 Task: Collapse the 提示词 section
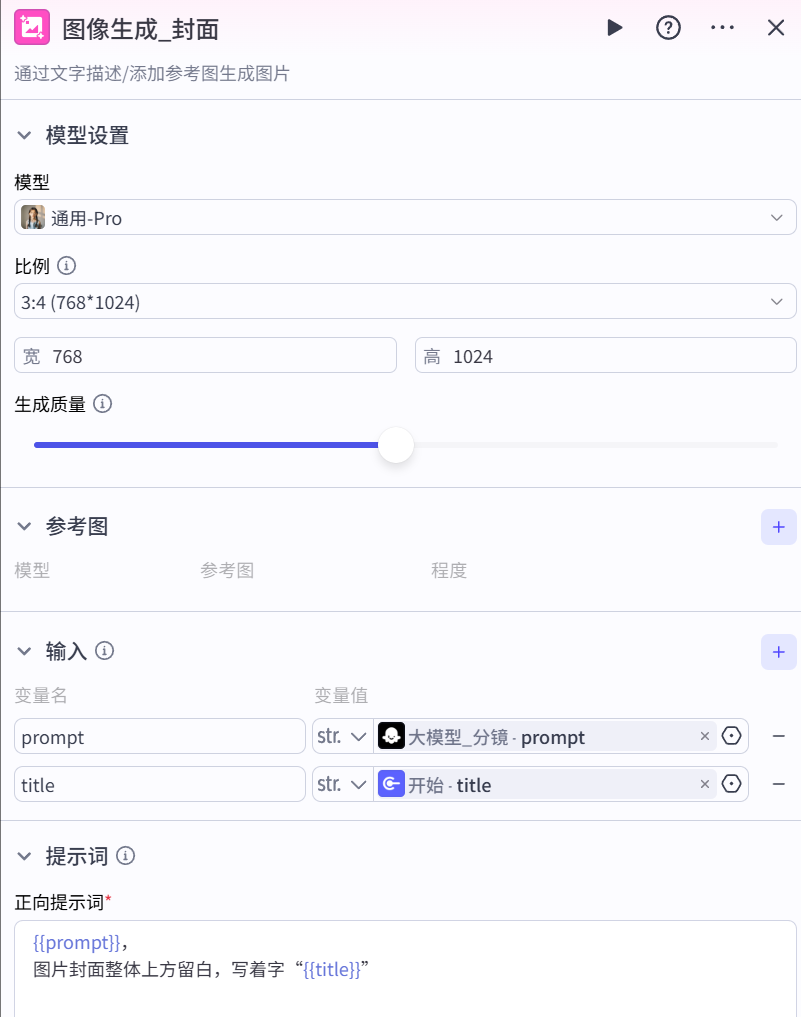(x=24, y=856)
